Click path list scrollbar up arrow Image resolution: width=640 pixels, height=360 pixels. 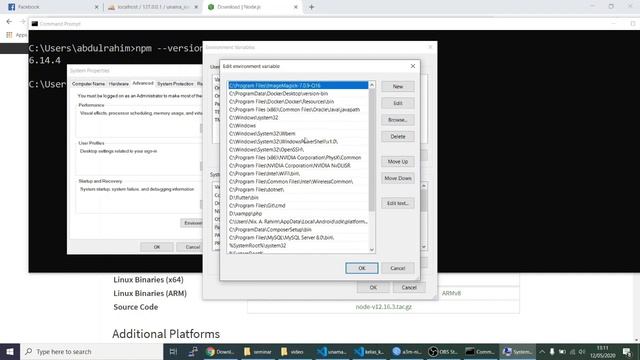[x=371, y=85]
